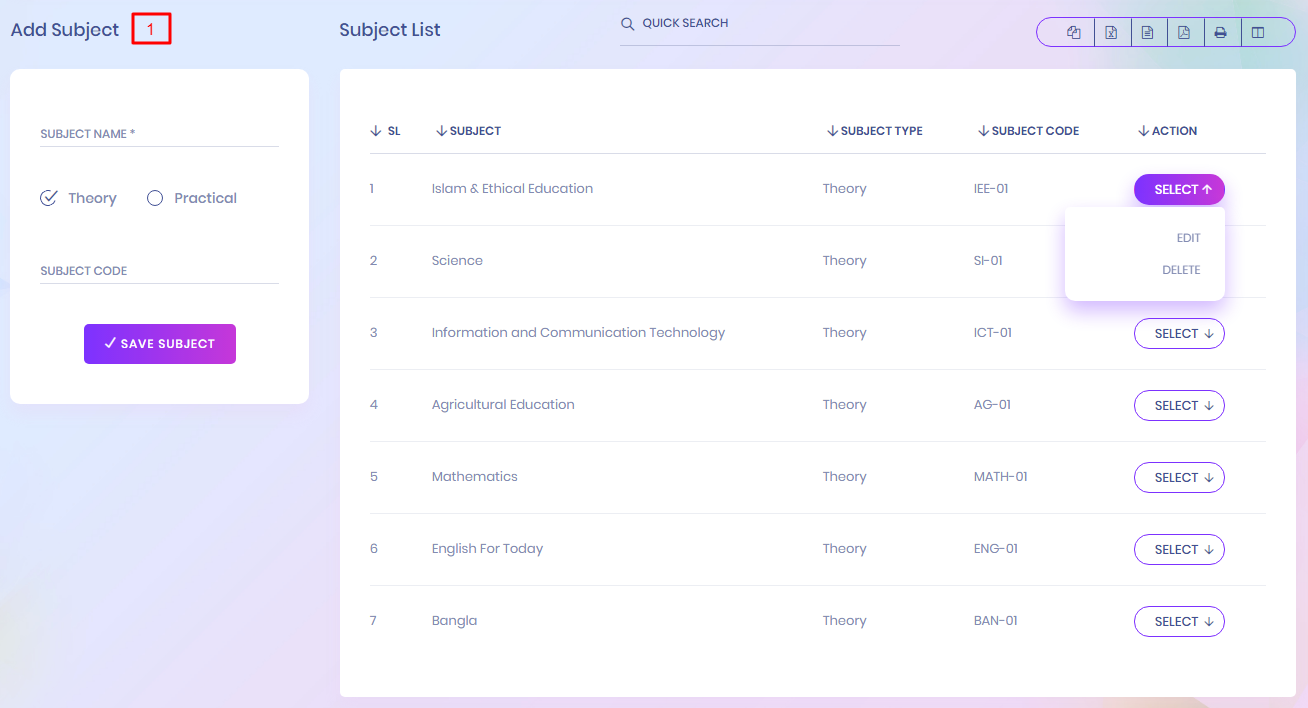Collapse the Select dropdown for Islam & Ethical Education
The image size is (1308, 708).
tap(1179, 189)
